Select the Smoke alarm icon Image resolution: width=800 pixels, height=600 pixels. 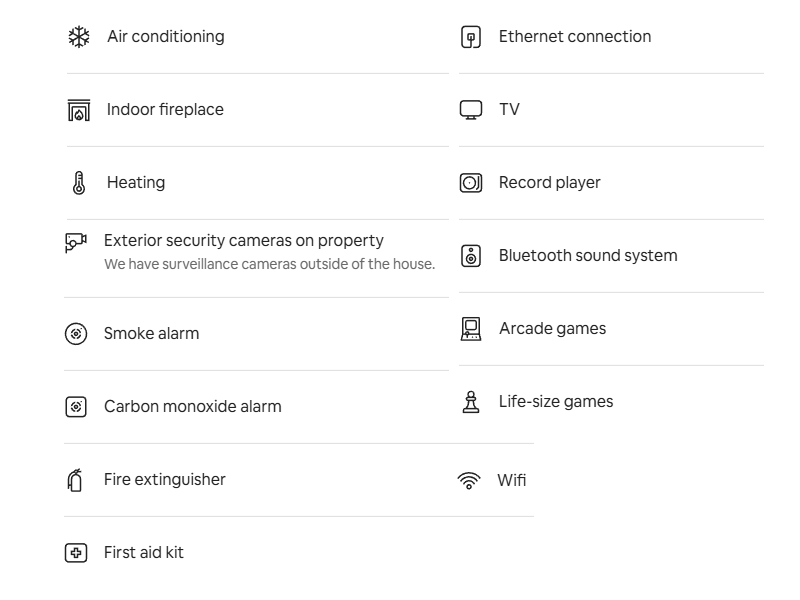pos(76,334)
